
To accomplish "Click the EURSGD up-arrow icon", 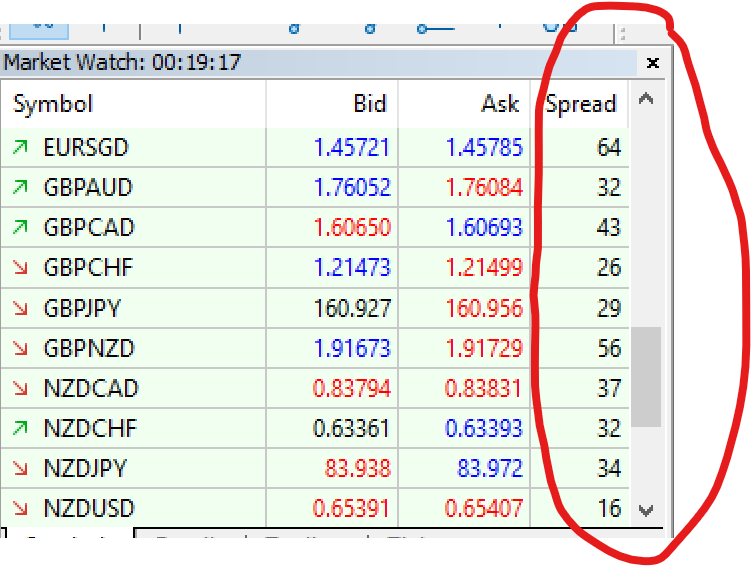I will (x=20, y=147).
